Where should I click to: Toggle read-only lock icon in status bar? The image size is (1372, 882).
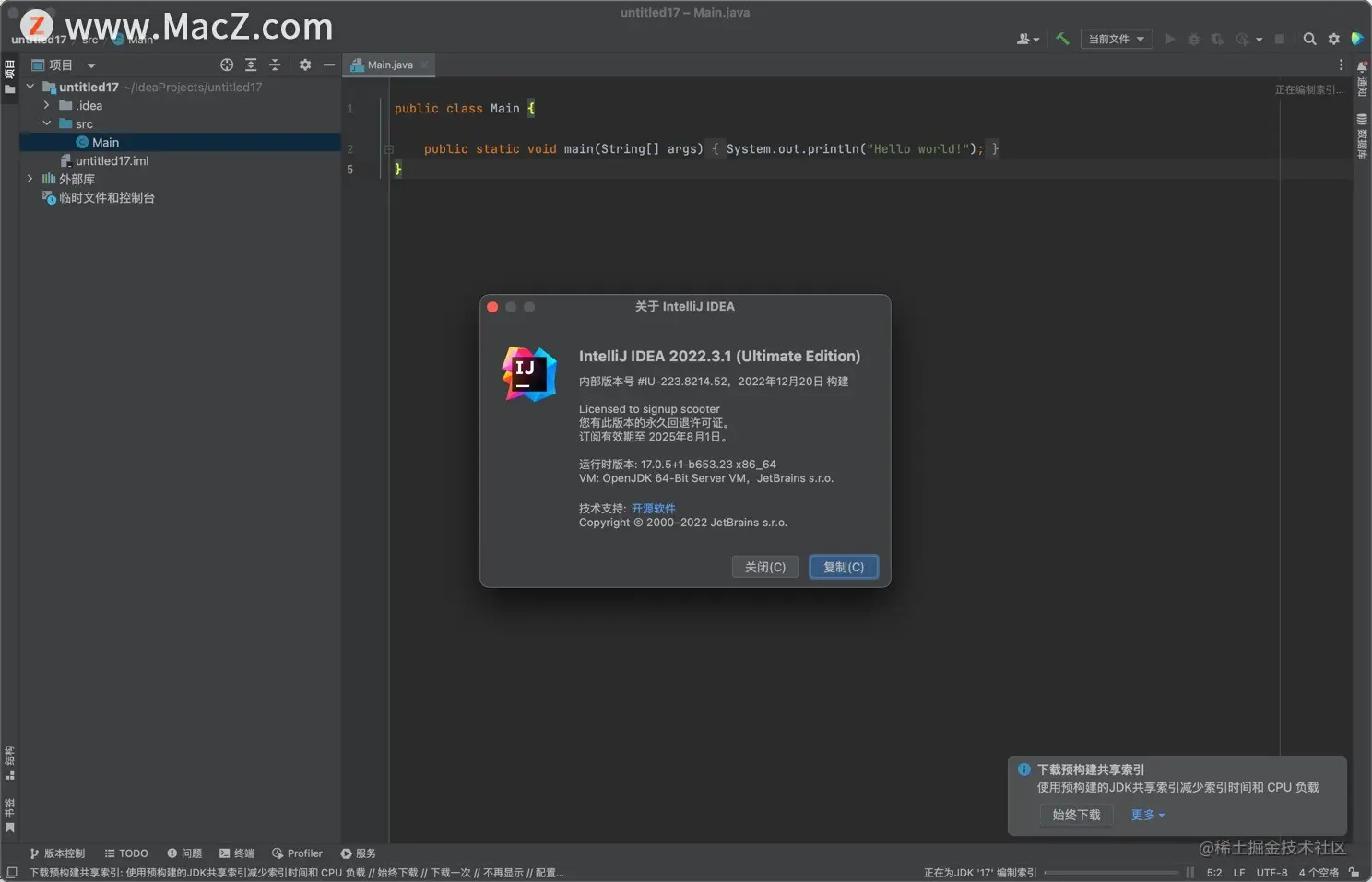(x=1354, y=872)
